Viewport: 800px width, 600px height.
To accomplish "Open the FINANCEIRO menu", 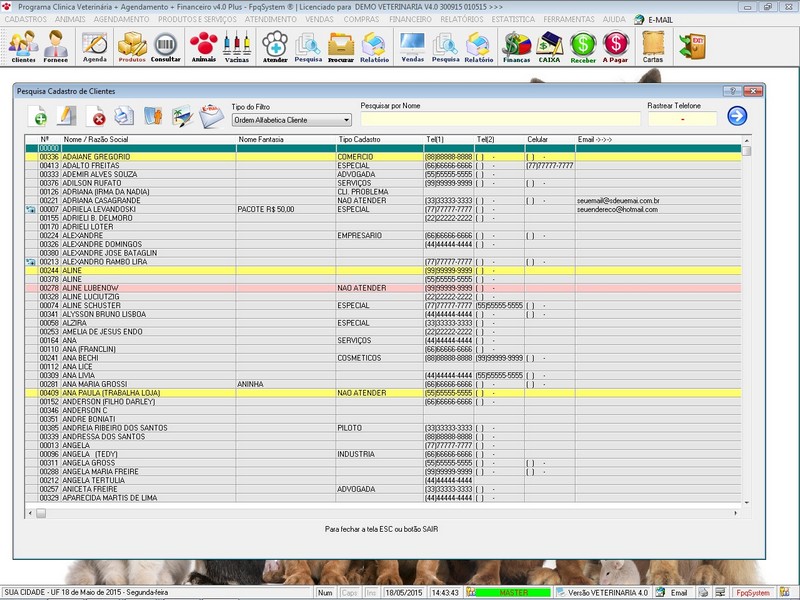I will coord(410,19).
